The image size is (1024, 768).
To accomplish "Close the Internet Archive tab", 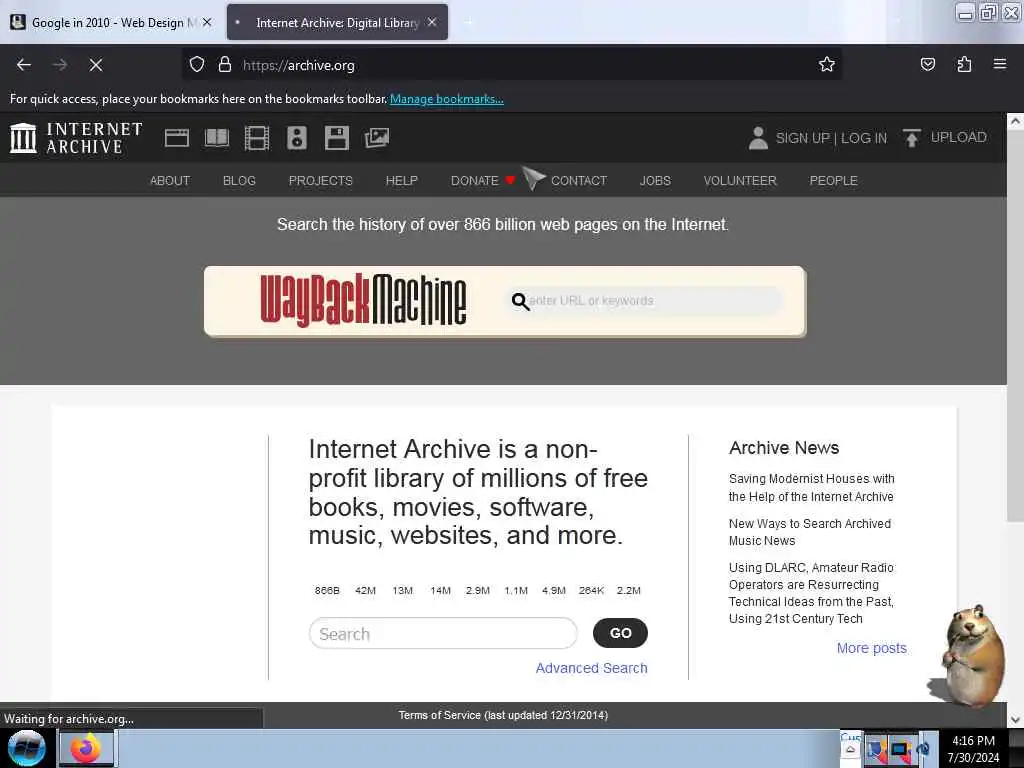I will click(432, 22).
